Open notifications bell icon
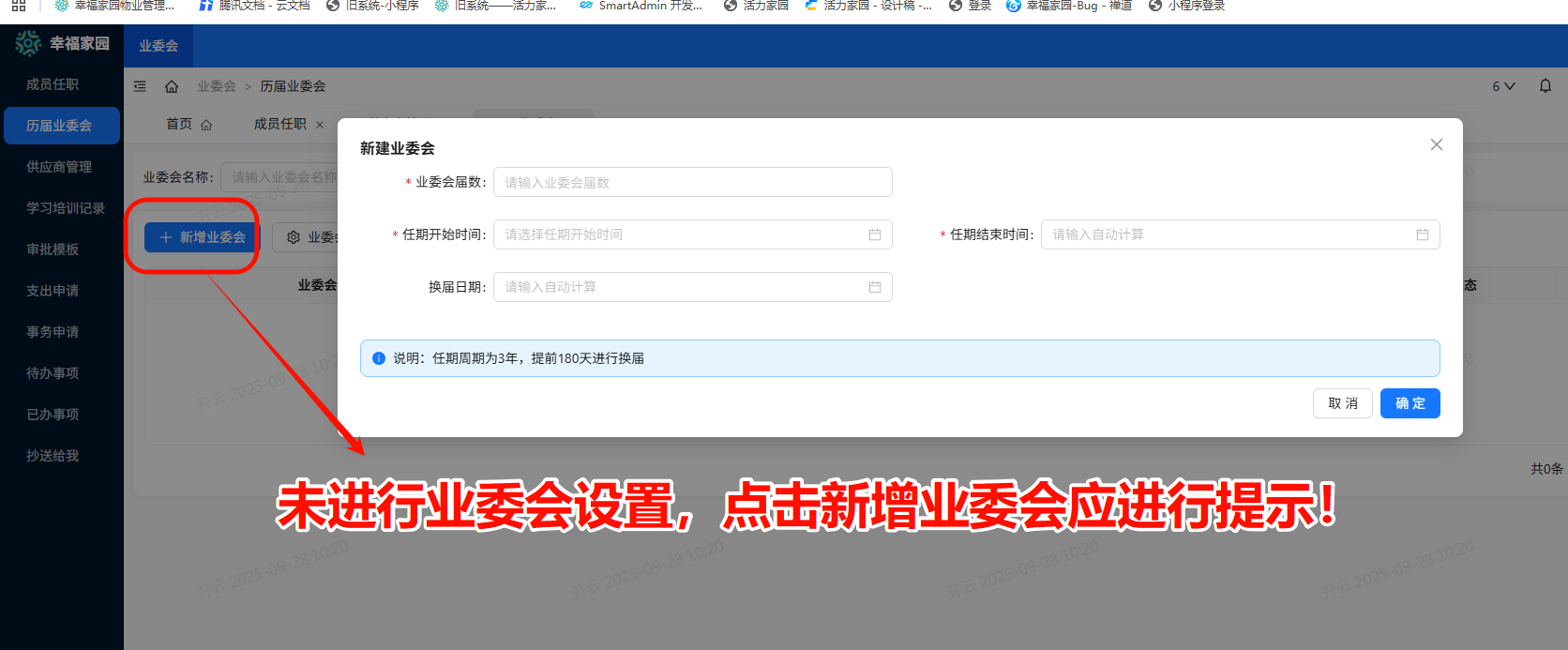 click(x=1545, y=85)
